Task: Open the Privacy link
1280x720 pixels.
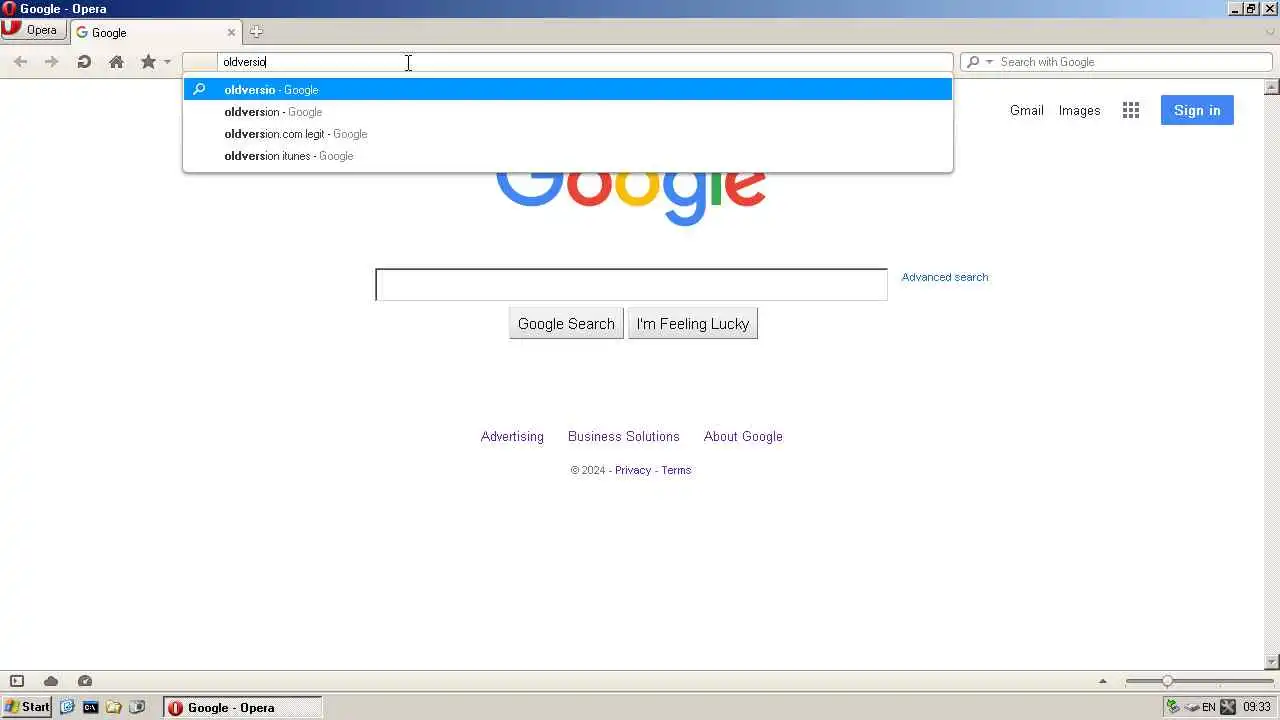Action: [x=633, y=470]
